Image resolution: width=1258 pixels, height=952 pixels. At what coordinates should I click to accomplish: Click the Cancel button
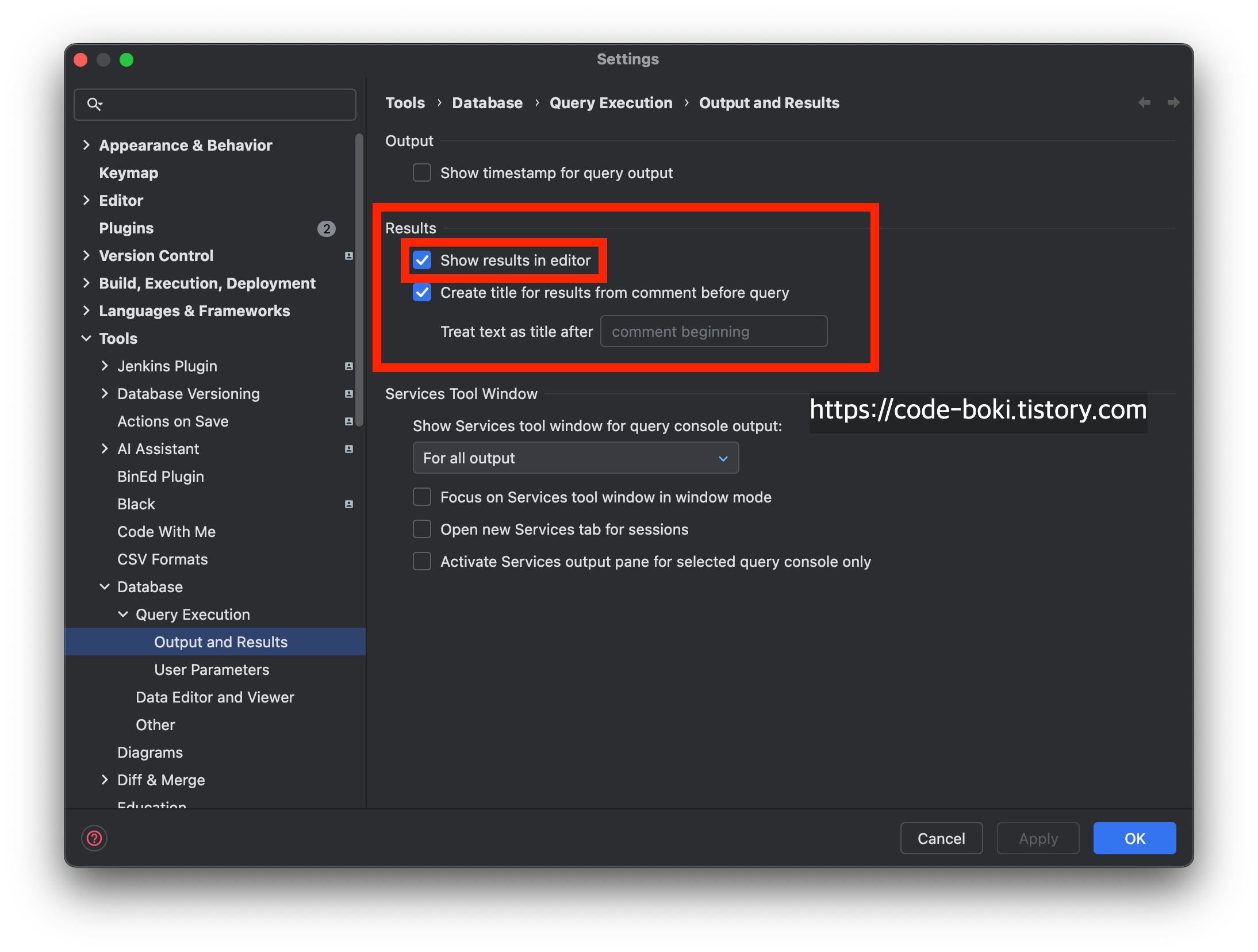pyautogui.click(x=941, y=838)
